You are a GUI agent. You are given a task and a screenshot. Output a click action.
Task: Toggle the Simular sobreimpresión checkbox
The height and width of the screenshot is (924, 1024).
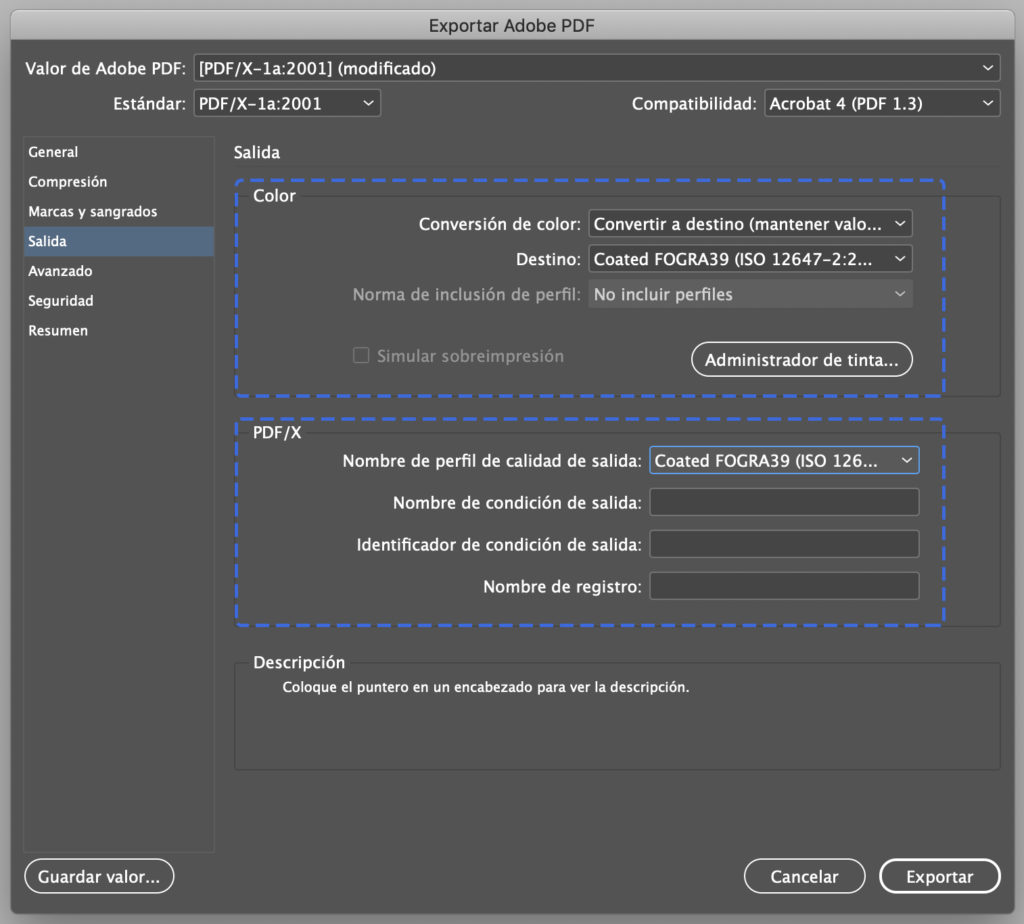tap(361, 355)
